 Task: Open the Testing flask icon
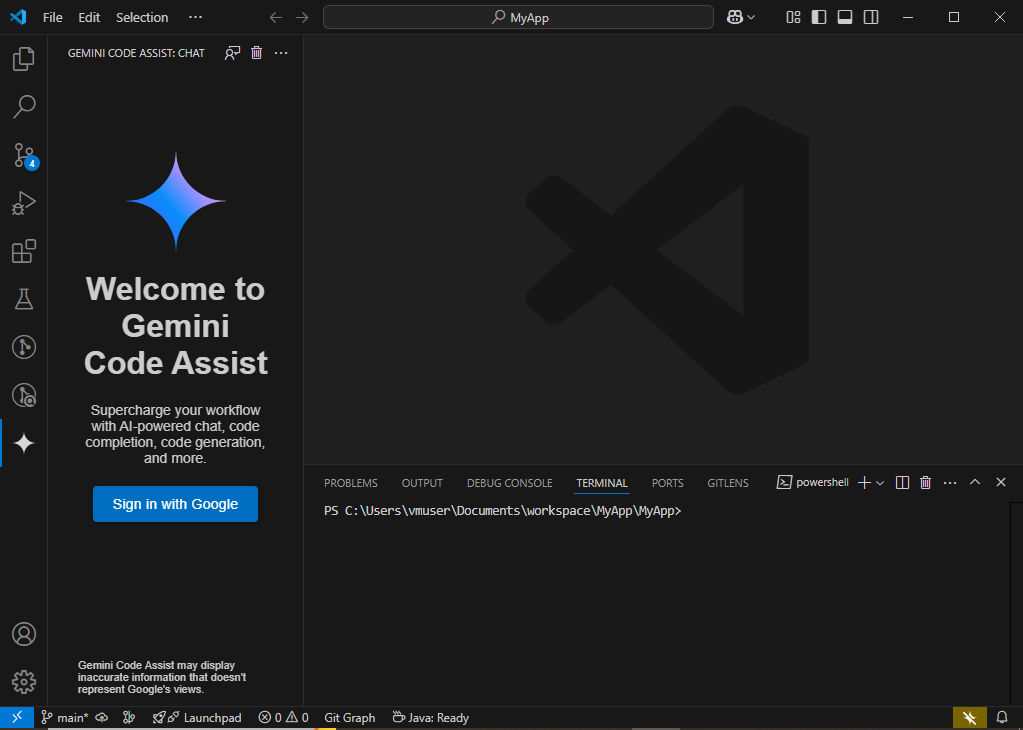click(23, 299)
